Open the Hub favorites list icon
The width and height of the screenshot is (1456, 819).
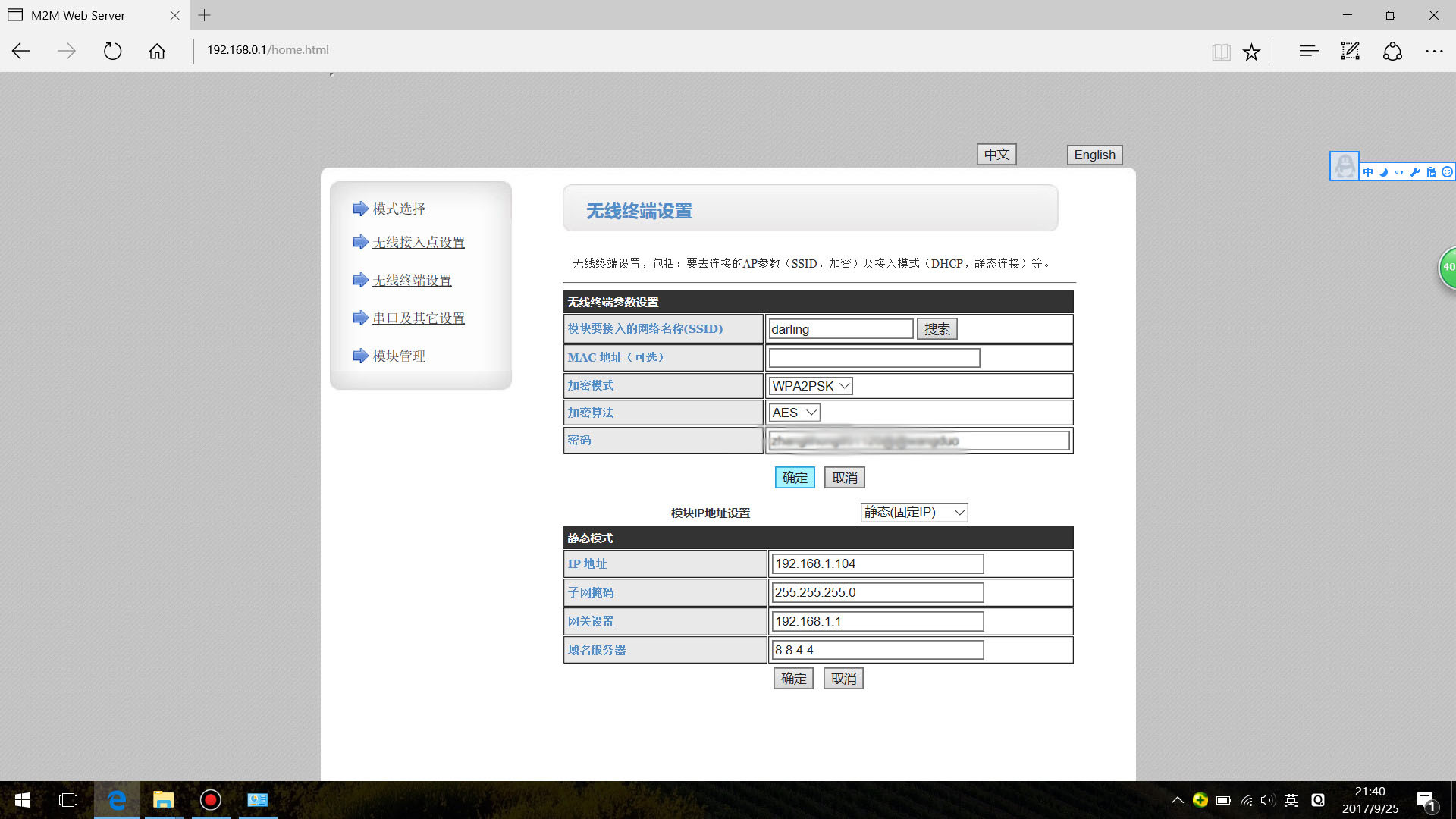(x=1308, y=51)
